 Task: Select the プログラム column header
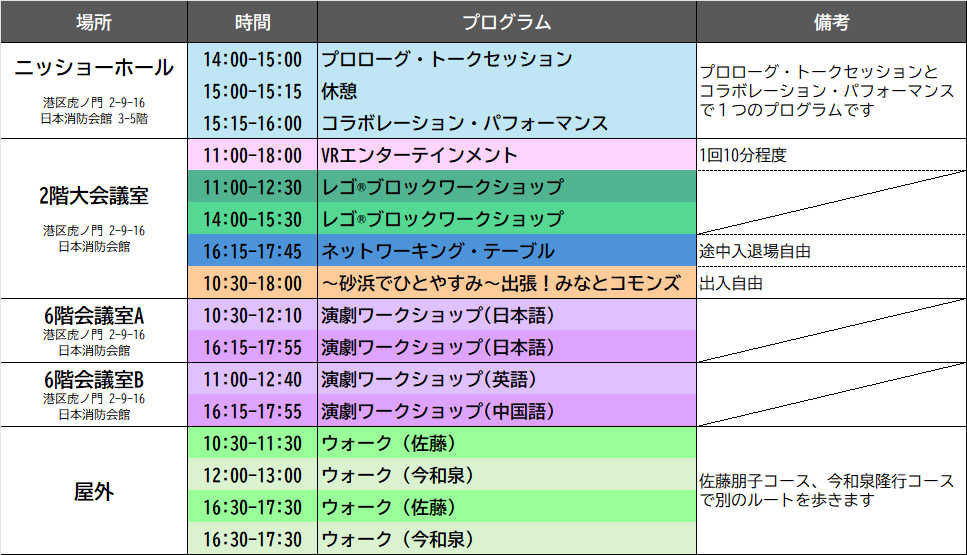pos(506,22)
